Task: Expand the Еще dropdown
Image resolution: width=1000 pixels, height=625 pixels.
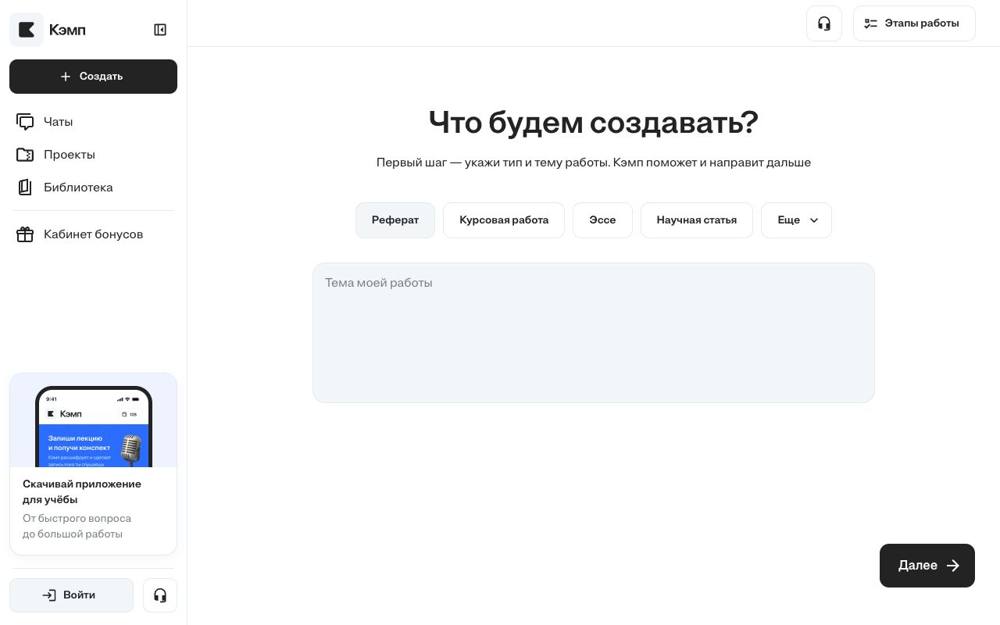Action: 797,220
